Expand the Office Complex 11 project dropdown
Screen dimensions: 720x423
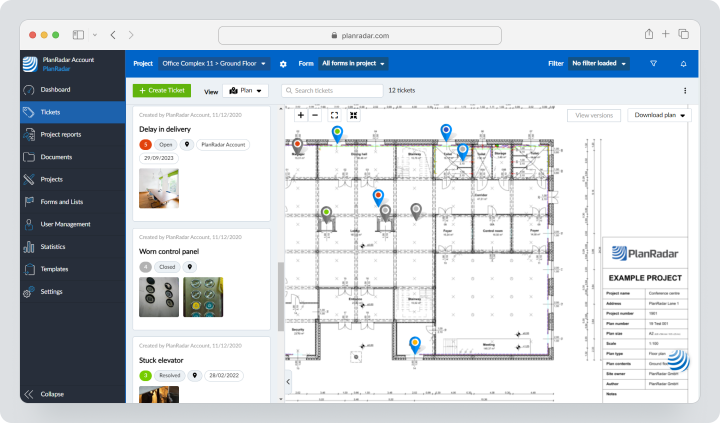point(214,64)
